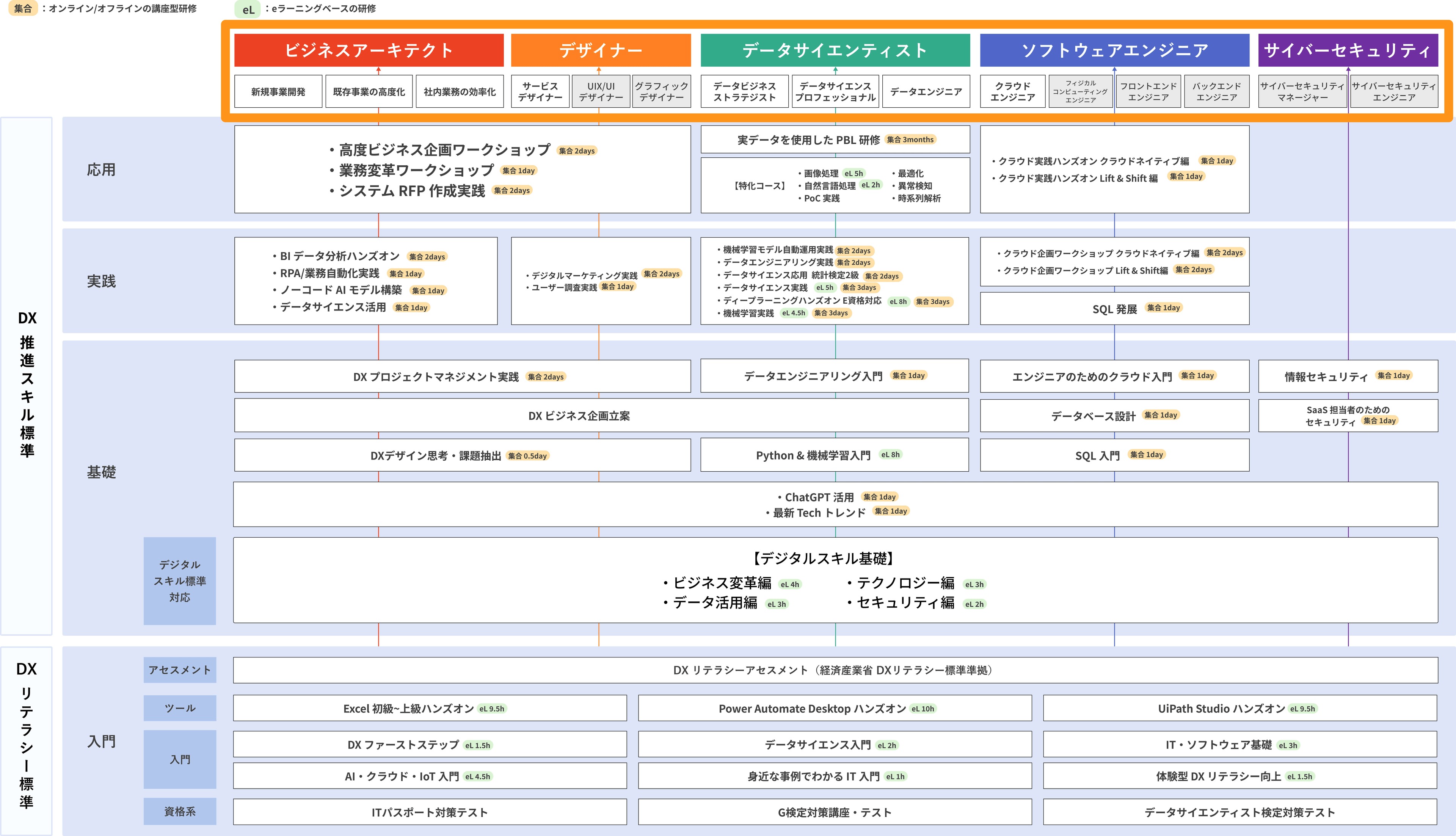This screenshot has width=1456, height=836.
Task: Select the ソフトウェアエンジニア header
Action: 1114,50
